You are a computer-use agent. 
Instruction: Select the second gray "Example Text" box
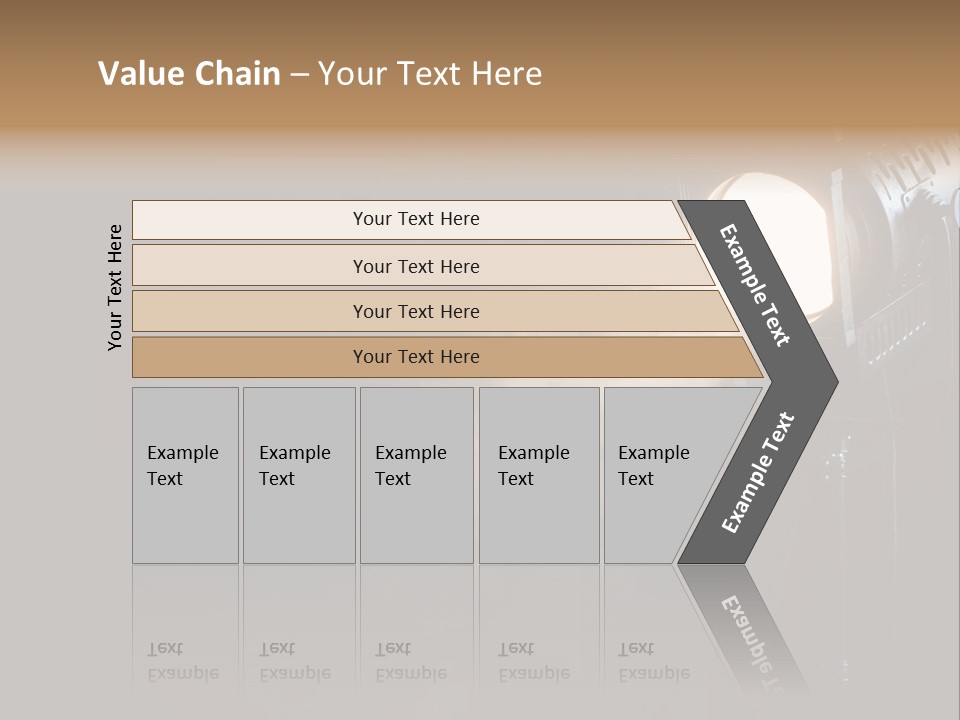(299, 475)
